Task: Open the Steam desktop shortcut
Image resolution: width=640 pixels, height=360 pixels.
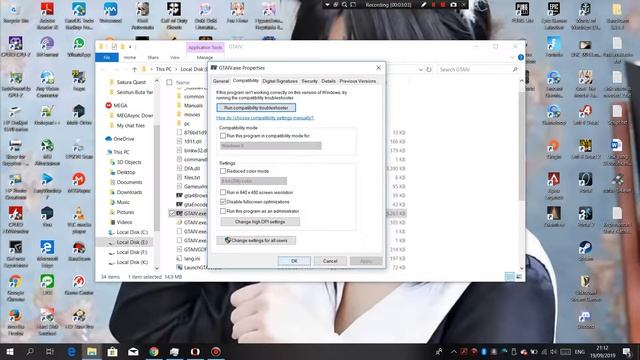Action: [x=585, y=251]
